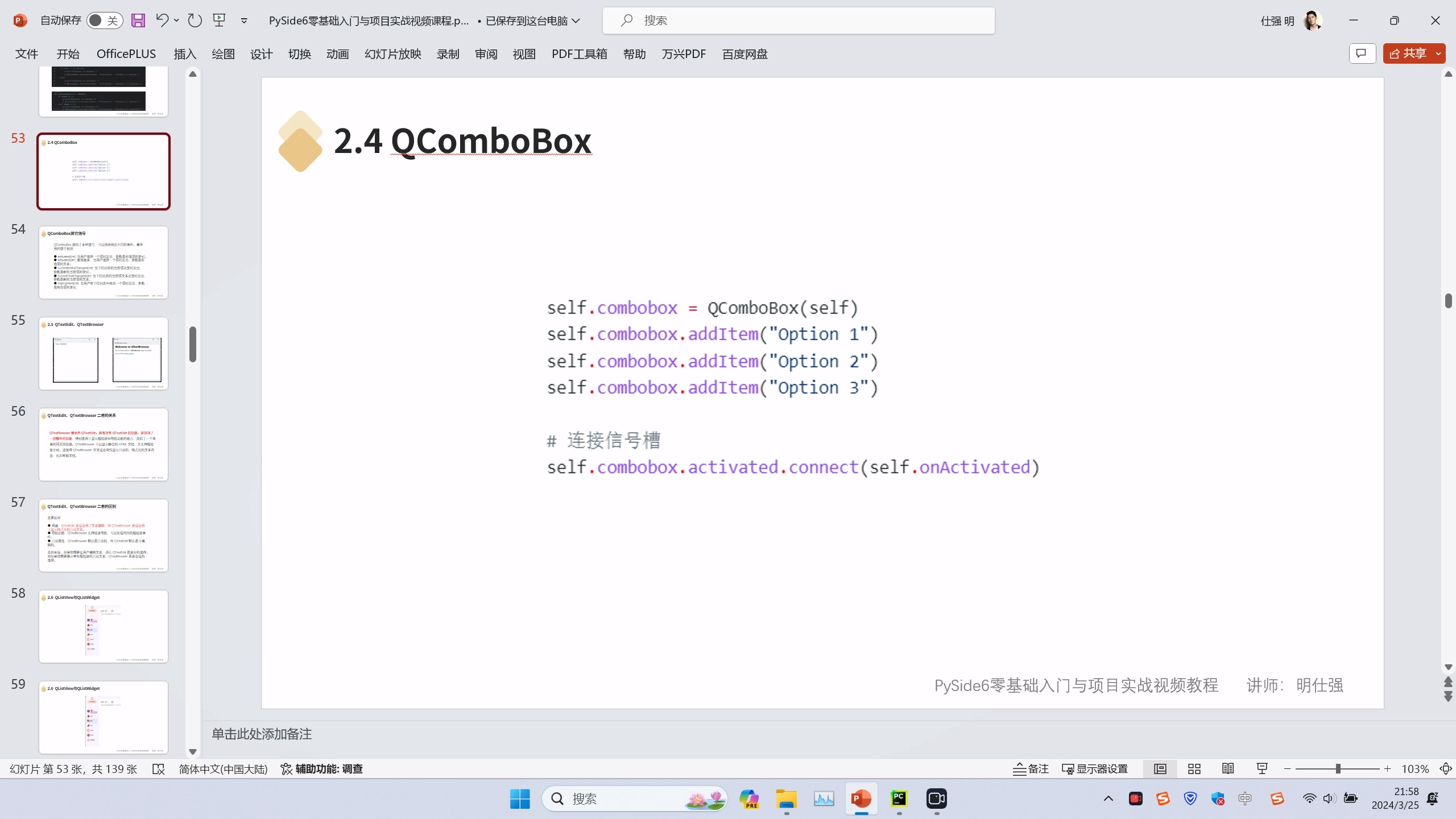
Task: Switch to the 插入 ribbon tab
Action: tap(184, 53)
